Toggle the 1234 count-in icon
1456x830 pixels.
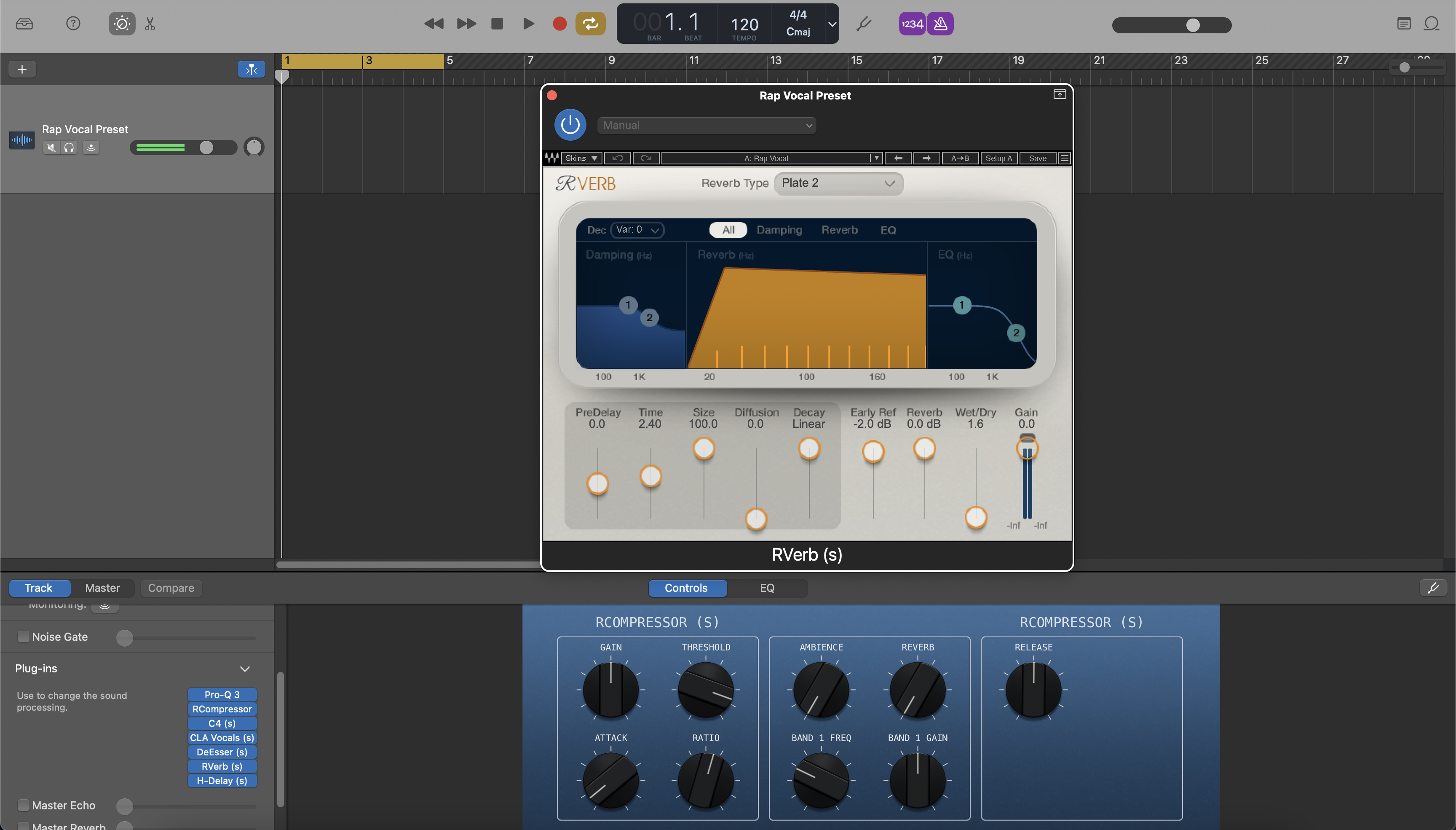click(x=911, y=23)
